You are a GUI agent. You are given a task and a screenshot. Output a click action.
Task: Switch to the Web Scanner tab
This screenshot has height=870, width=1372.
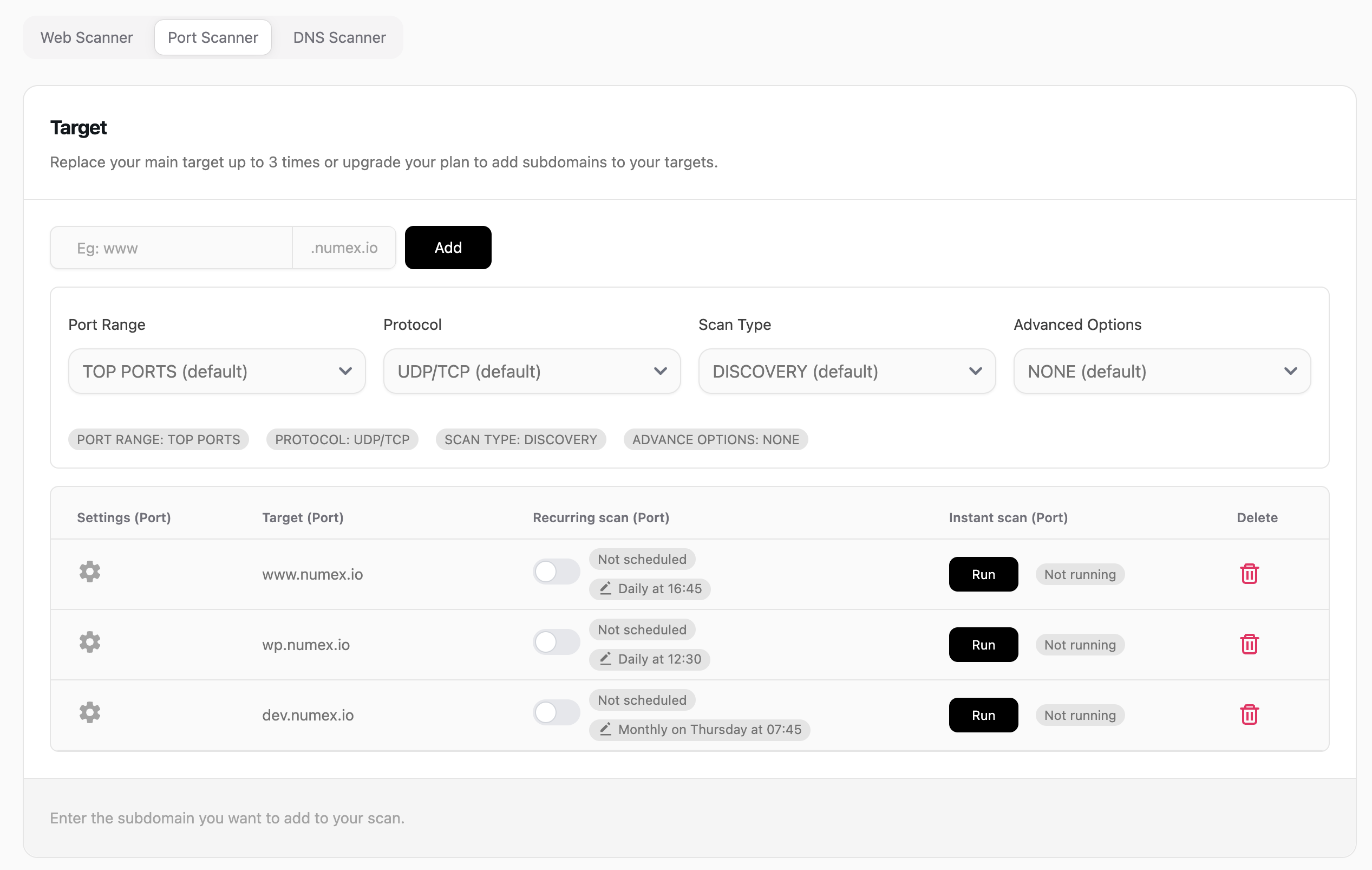pyautogui.click(x=87, y=37)
